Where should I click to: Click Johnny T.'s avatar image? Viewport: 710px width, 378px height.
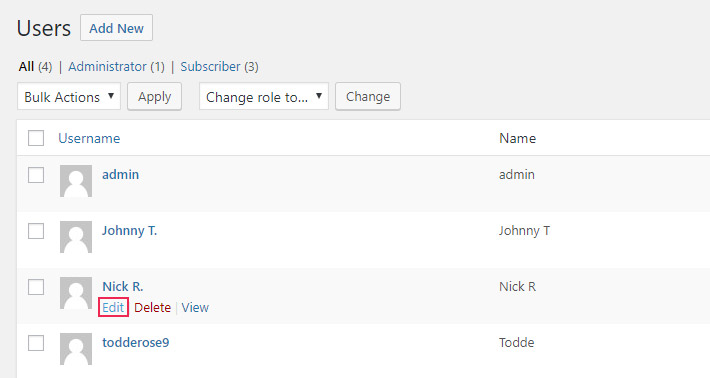pos(76,237)
